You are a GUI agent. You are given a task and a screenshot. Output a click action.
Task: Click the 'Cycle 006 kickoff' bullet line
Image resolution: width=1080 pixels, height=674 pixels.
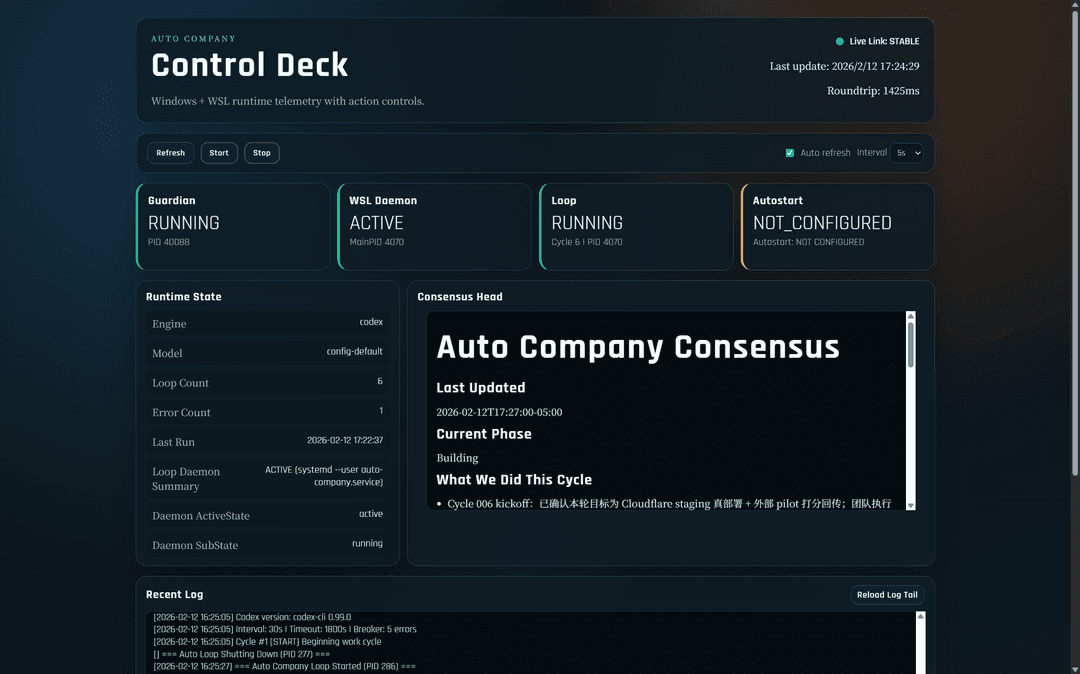pos(664,504)
